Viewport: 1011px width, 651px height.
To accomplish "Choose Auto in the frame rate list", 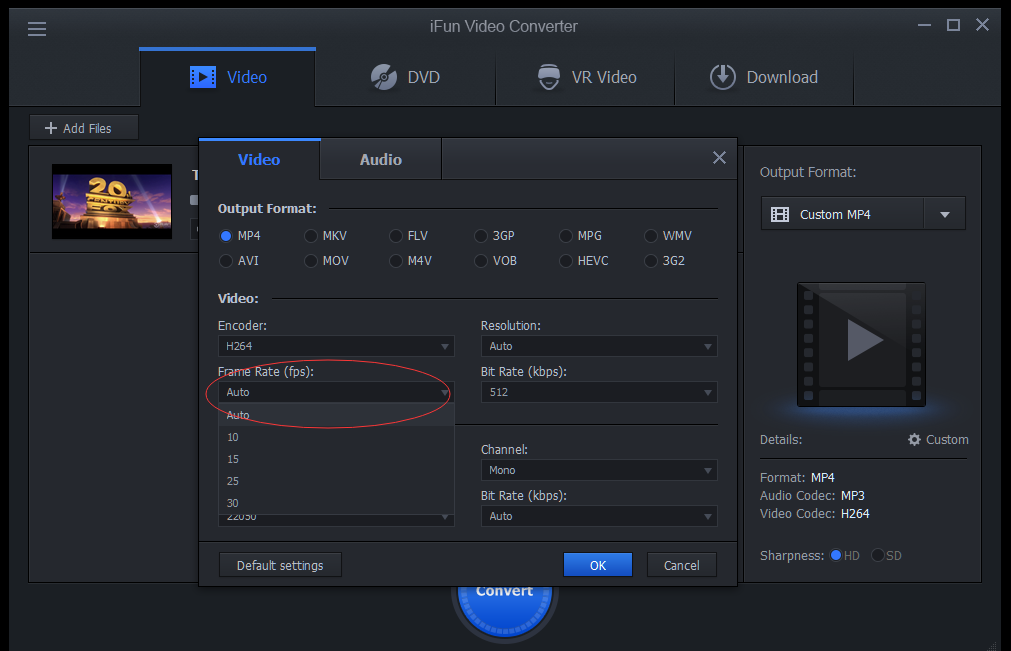I will (336, 415).
